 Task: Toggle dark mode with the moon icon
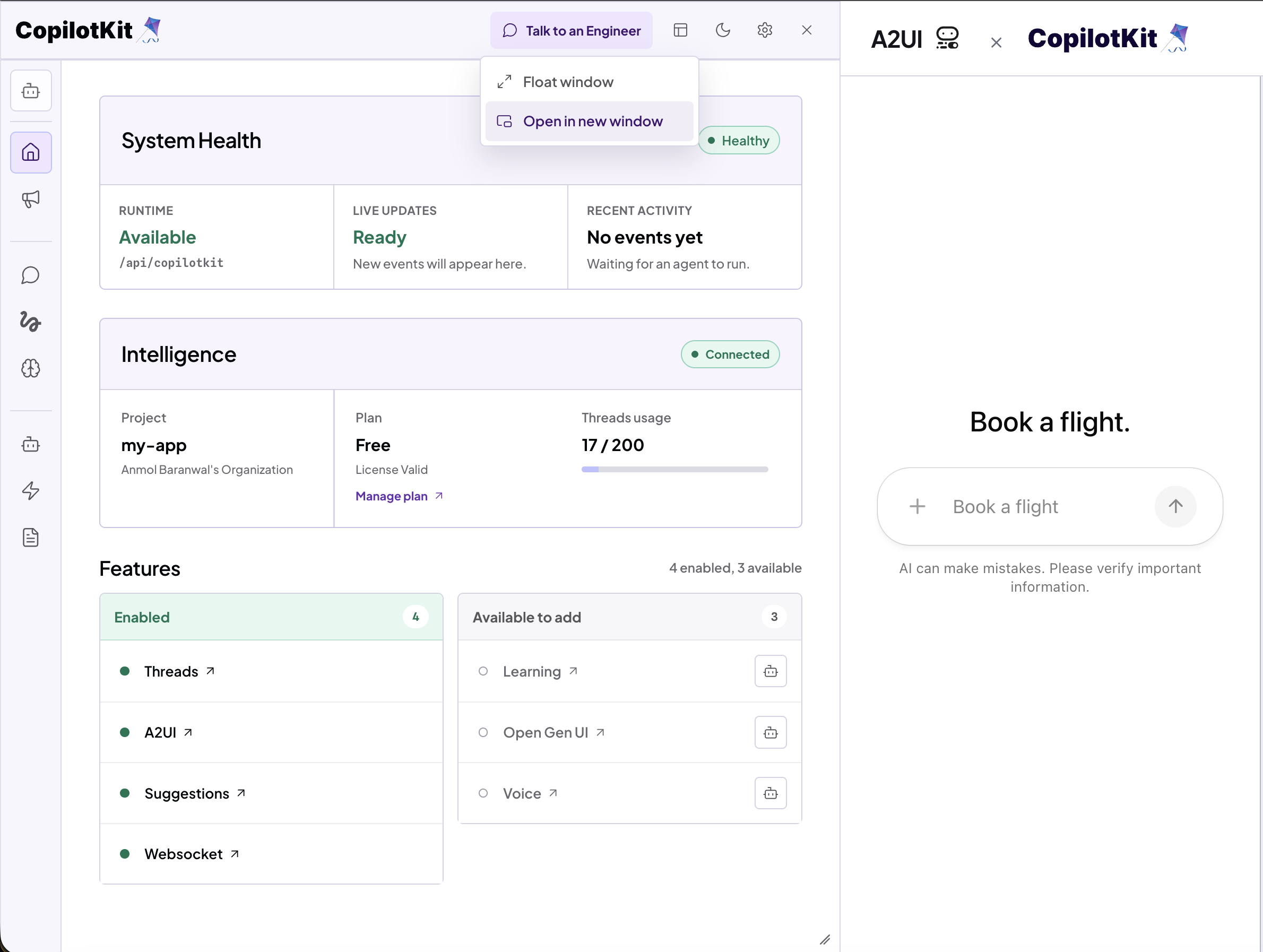pyautogui.click(x=723, y=30)
